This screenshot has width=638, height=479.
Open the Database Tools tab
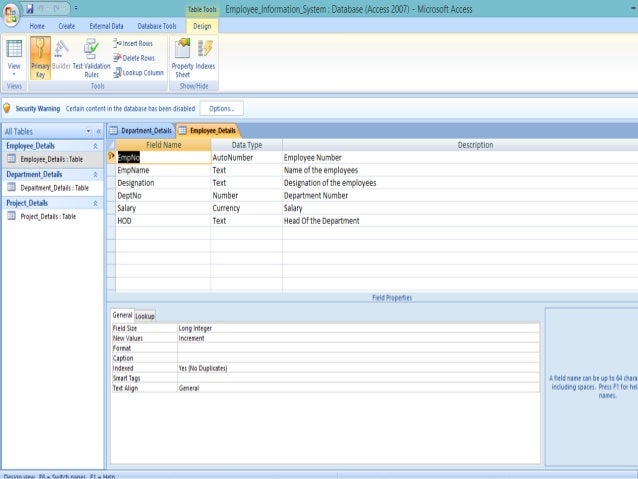157,26
